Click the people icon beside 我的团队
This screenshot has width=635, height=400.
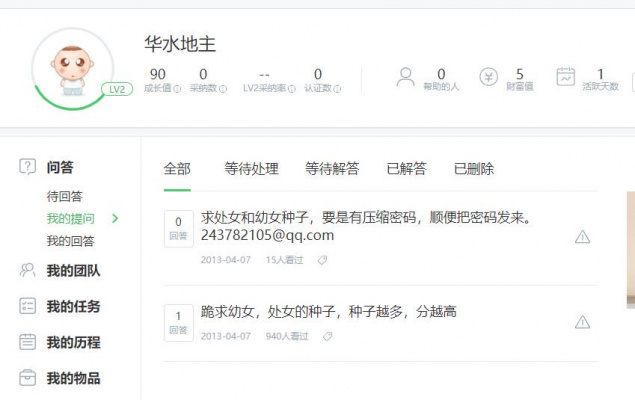[28, 270]
